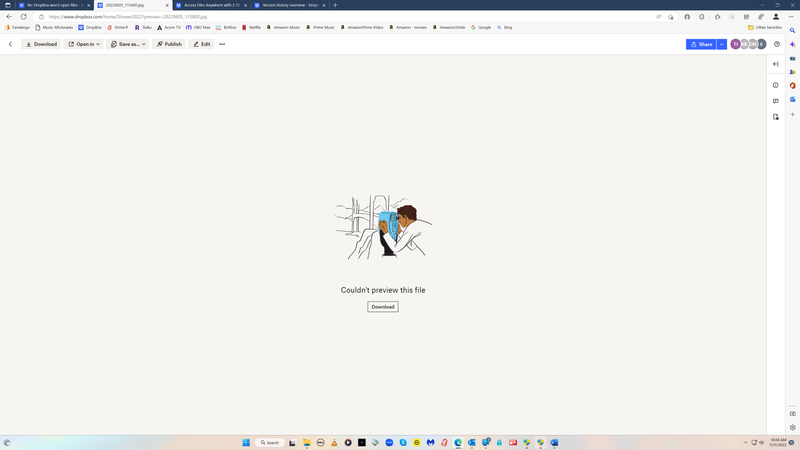Image resolution: width=800 pixels, height=450 pixels.
Task: Open the Roku bookmark
Action: (x=143, y=28)
